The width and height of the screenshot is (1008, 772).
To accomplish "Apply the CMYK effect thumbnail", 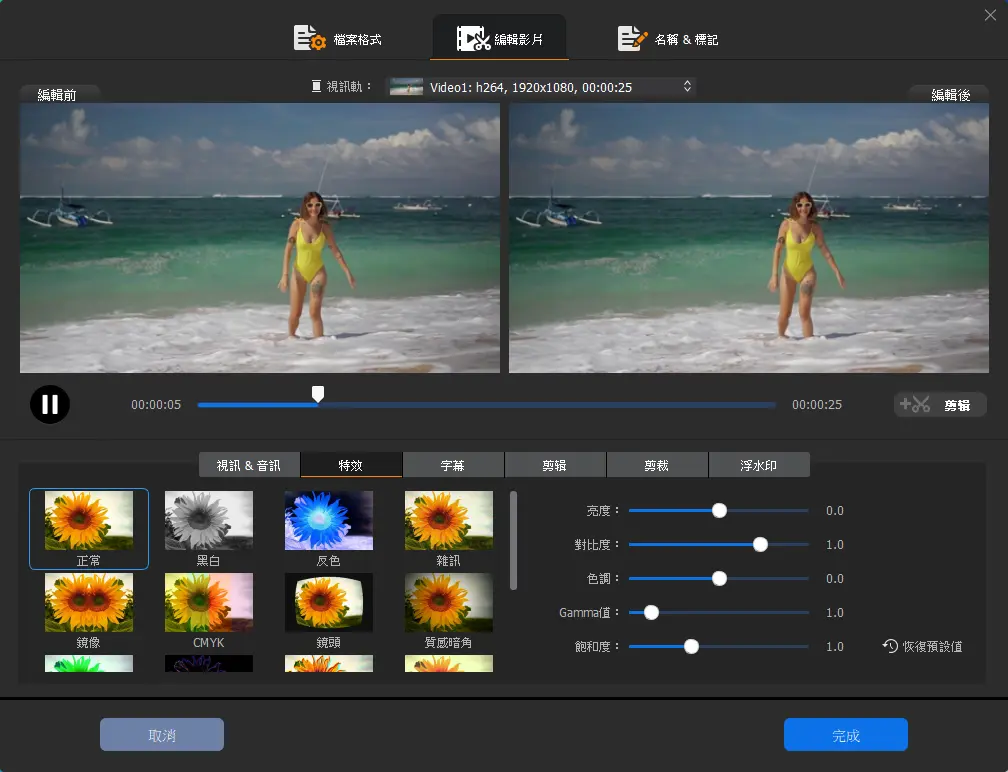I will tap(208, 602).
